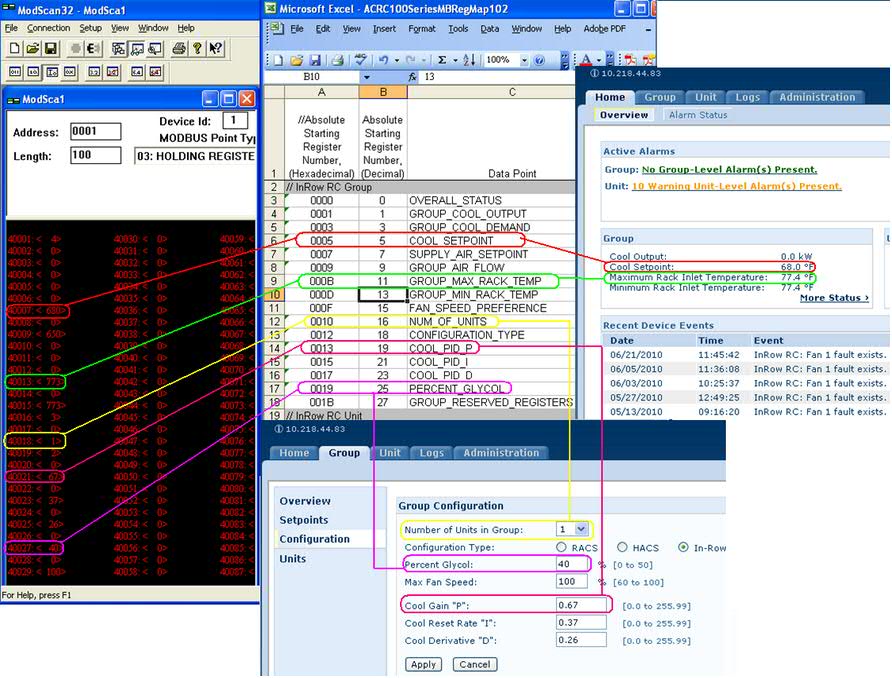
Task: Click yellow question mark About icon in ModScan32
Action: click(197, 49)
